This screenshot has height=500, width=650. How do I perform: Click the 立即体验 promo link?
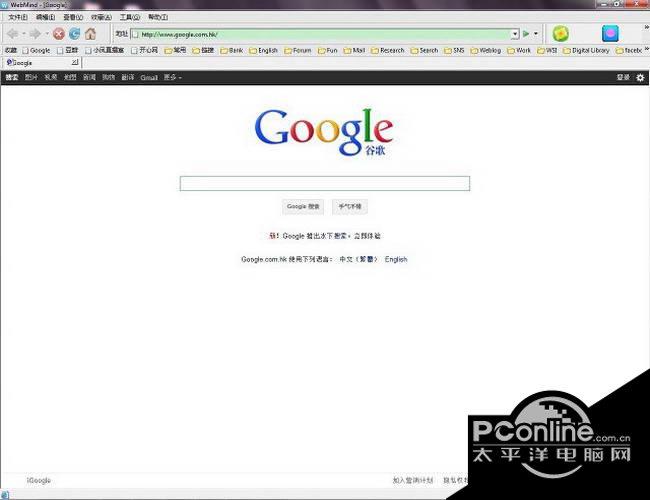[367, 236]
